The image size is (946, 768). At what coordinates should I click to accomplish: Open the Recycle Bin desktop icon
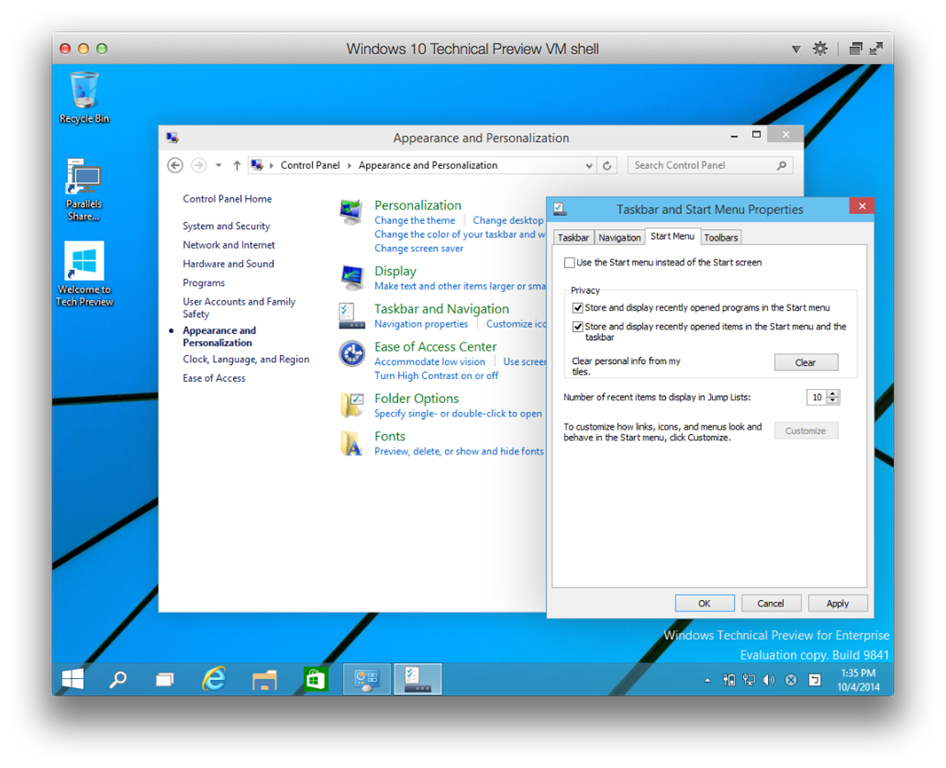84,98
